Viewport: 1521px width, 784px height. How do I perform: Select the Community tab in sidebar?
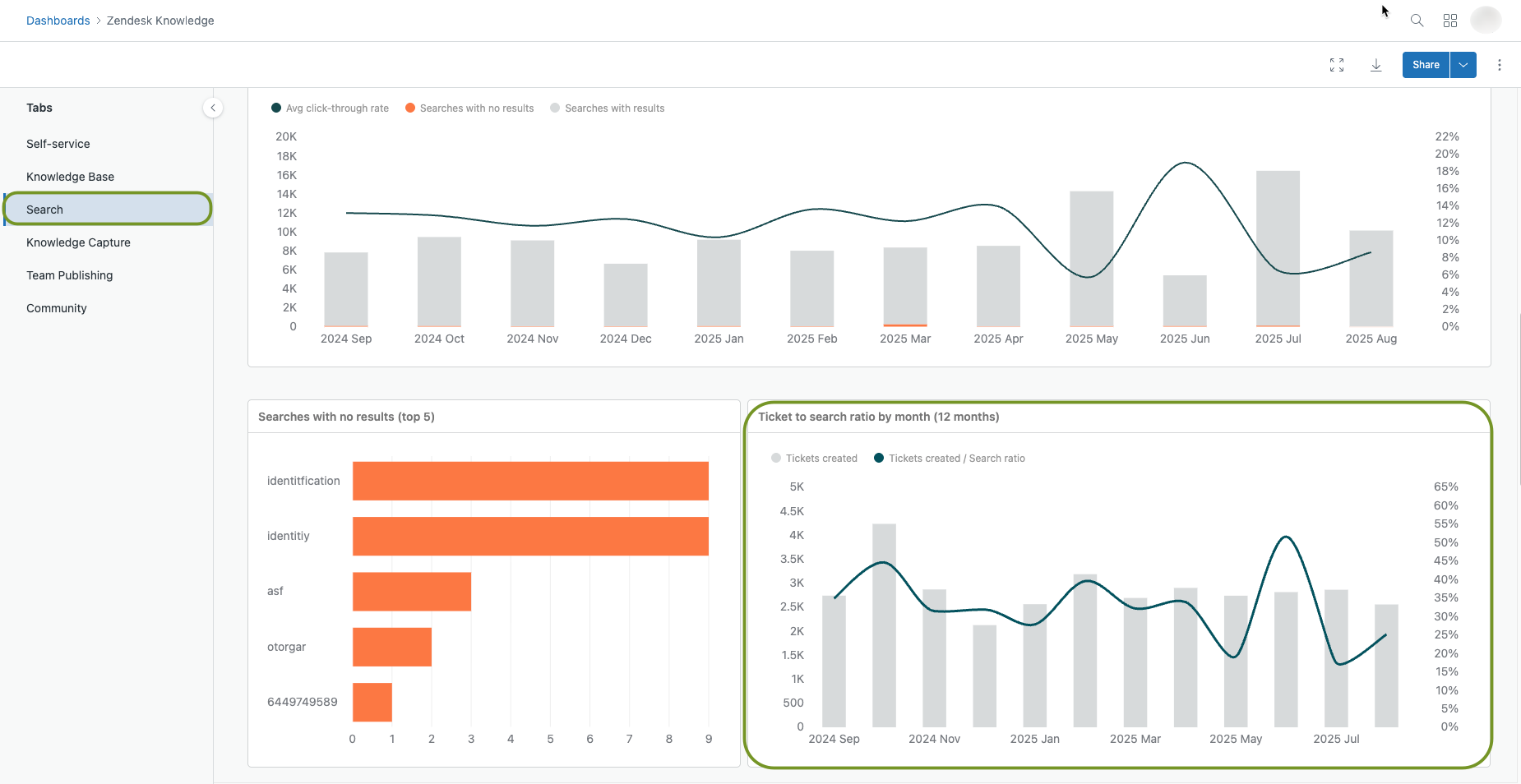56,307
